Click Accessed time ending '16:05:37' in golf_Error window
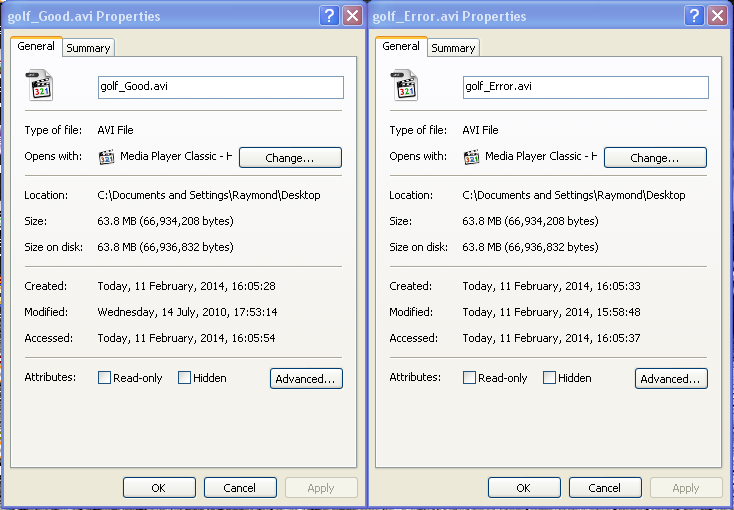 pyautogui.click(x=551, y=338)
